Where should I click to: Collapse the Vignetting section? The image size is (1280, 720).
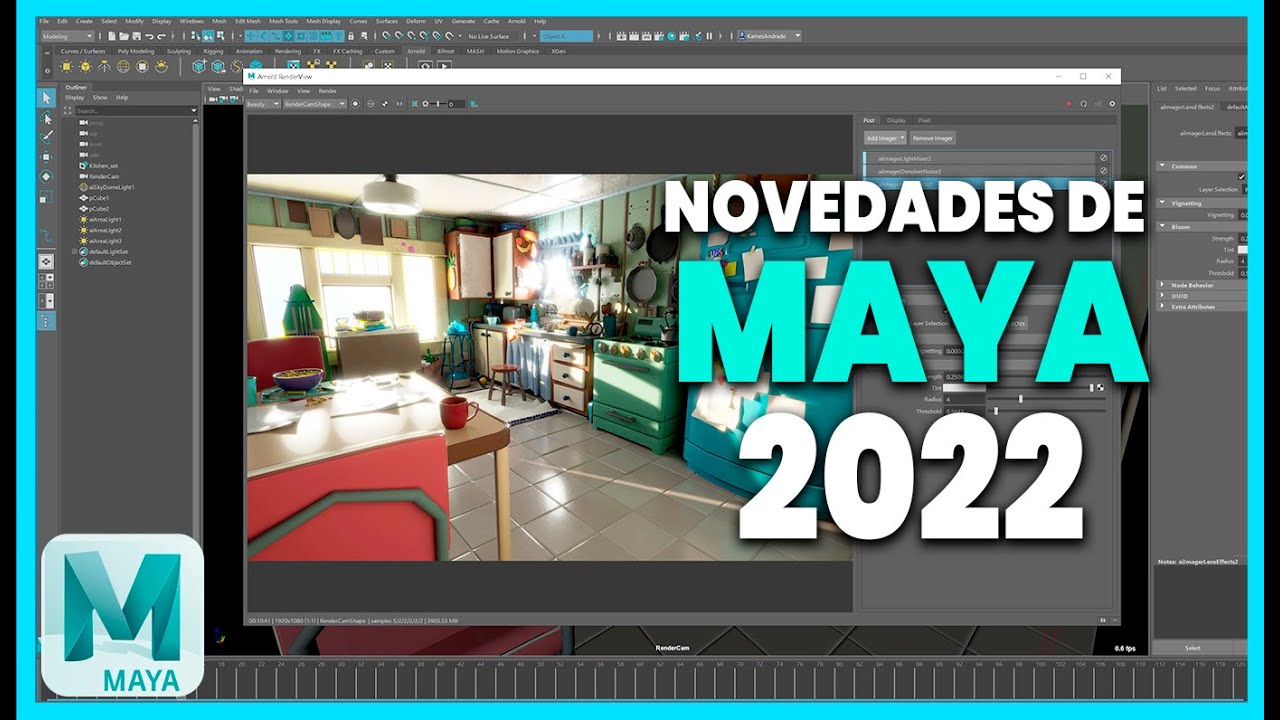(1162, 203)
